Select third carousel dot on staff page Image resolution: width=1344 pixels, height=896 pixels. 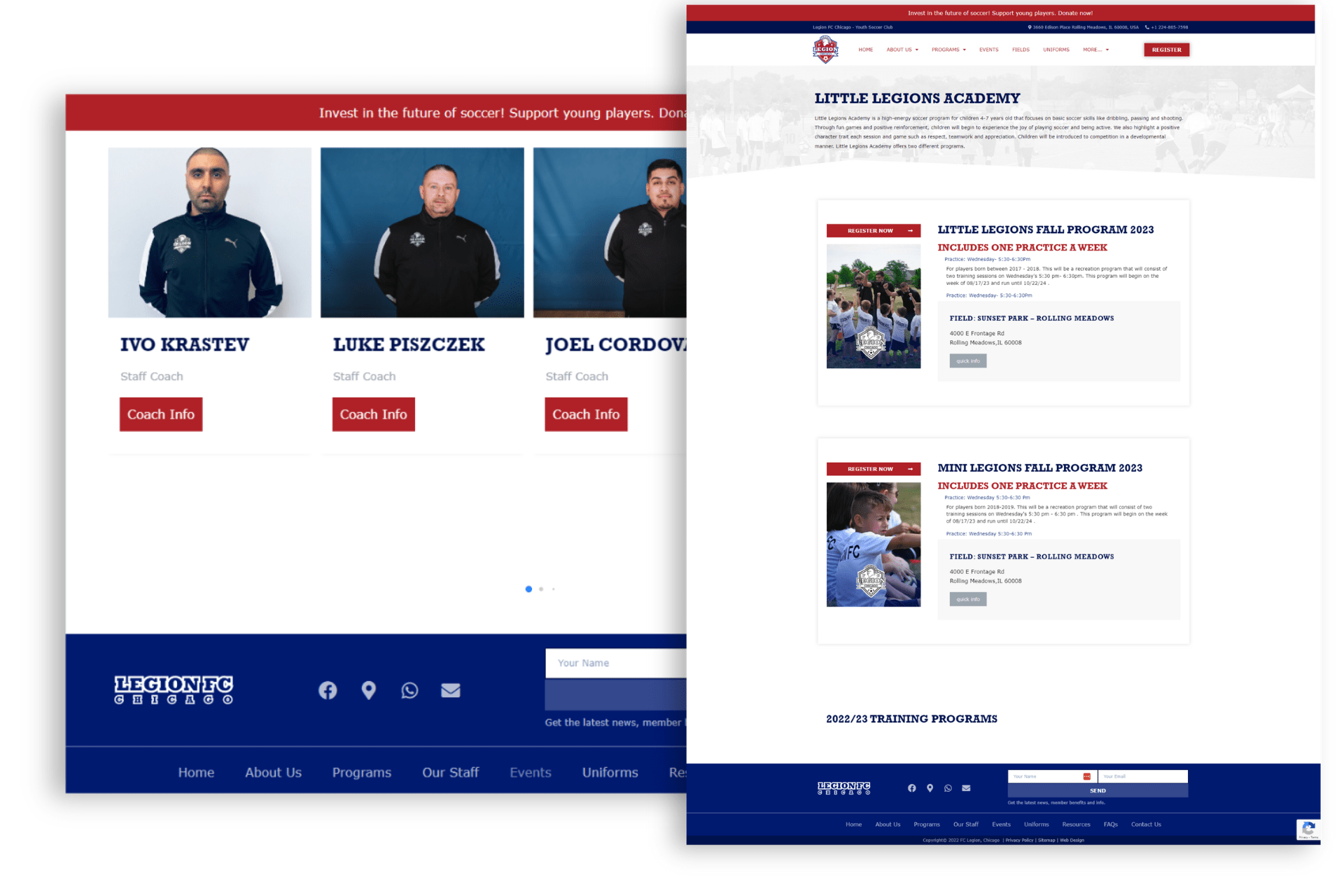553,589
